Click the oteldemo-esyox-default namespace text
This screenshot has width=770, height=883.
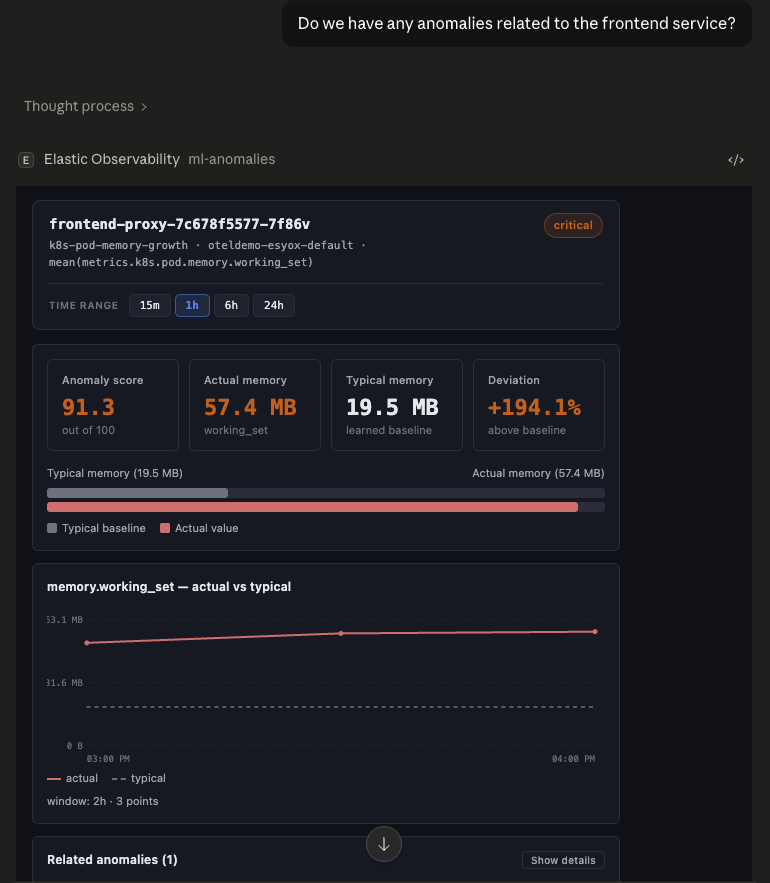pyautogui.click(x=281, y=246)
